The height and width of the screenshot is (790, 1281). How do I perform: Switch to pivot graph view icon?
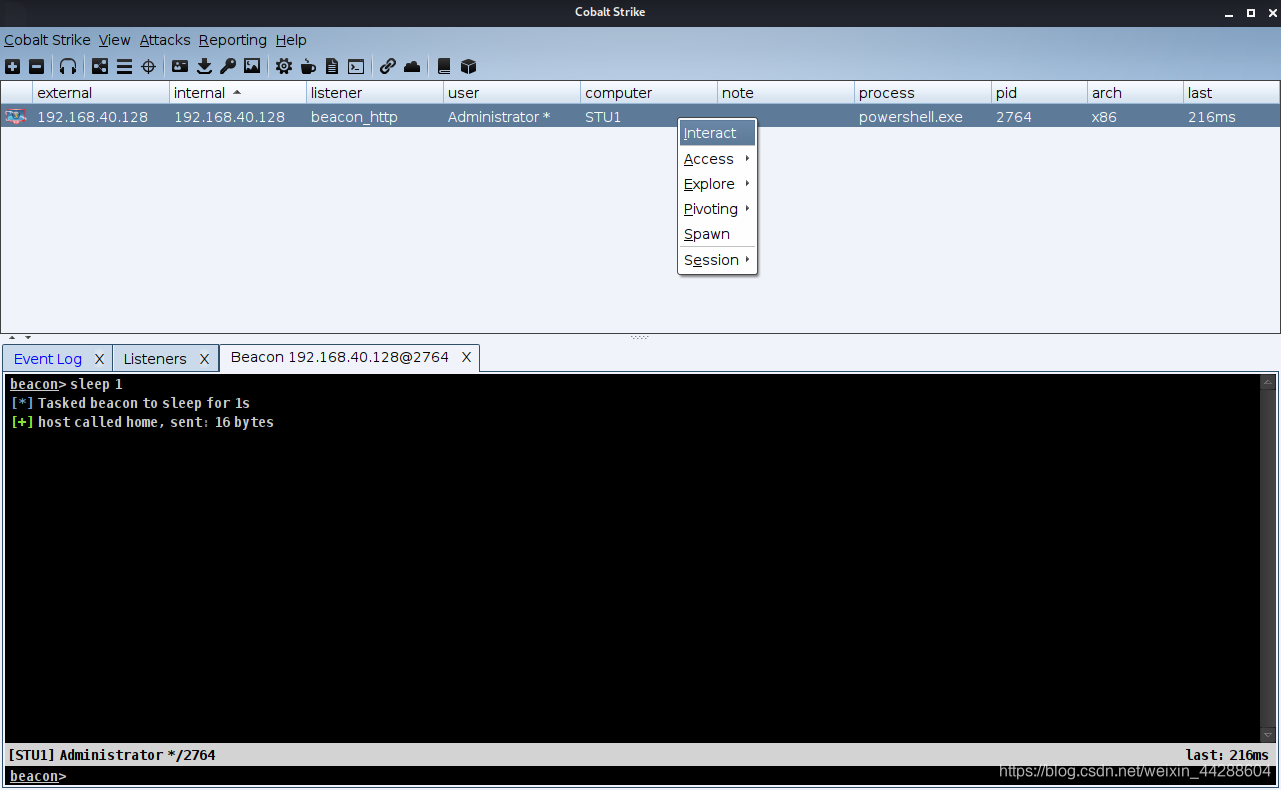tap(100, 67)
